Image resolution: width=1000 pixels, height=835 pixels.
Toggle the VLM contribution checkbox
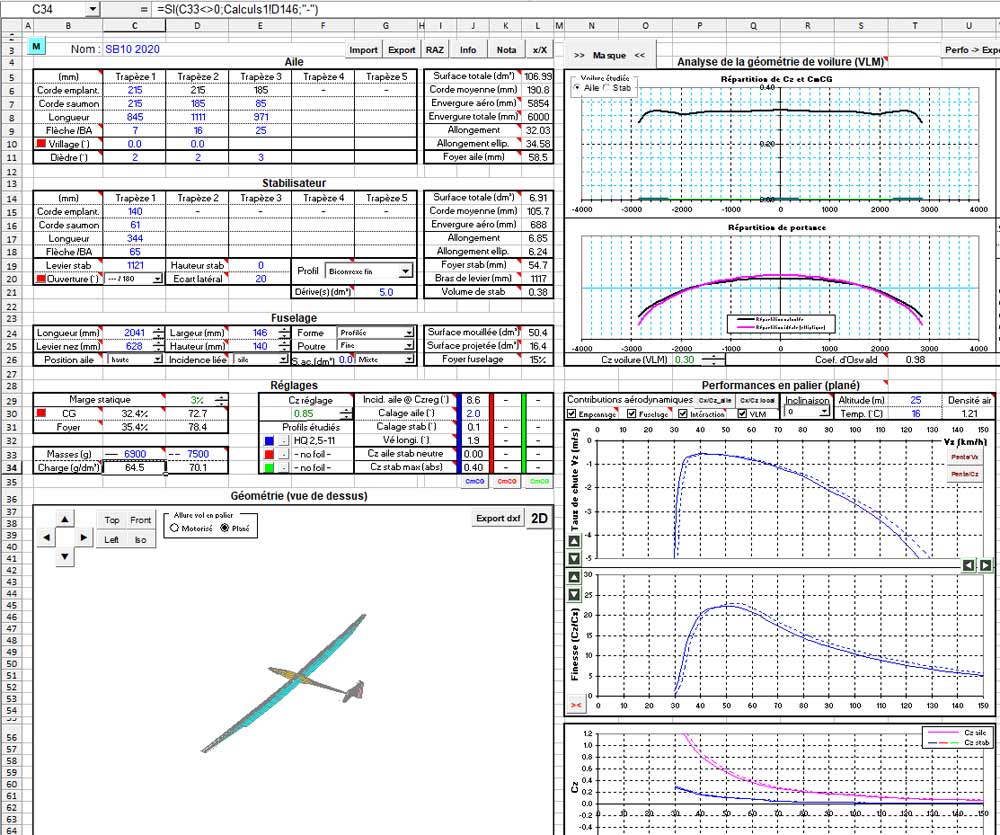coord(742,414)
